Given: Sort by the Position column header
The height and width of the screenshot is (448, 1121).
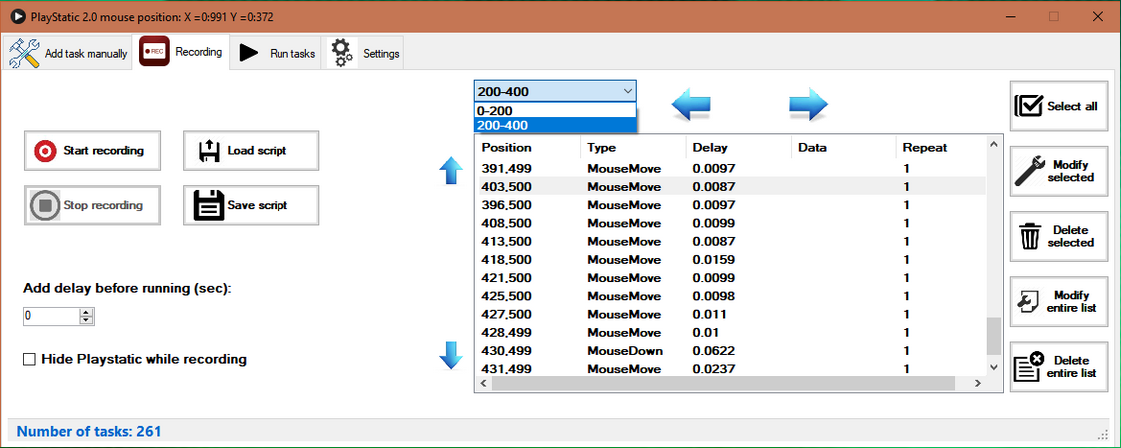Looking at the screenshot, I should pos(528,148).
